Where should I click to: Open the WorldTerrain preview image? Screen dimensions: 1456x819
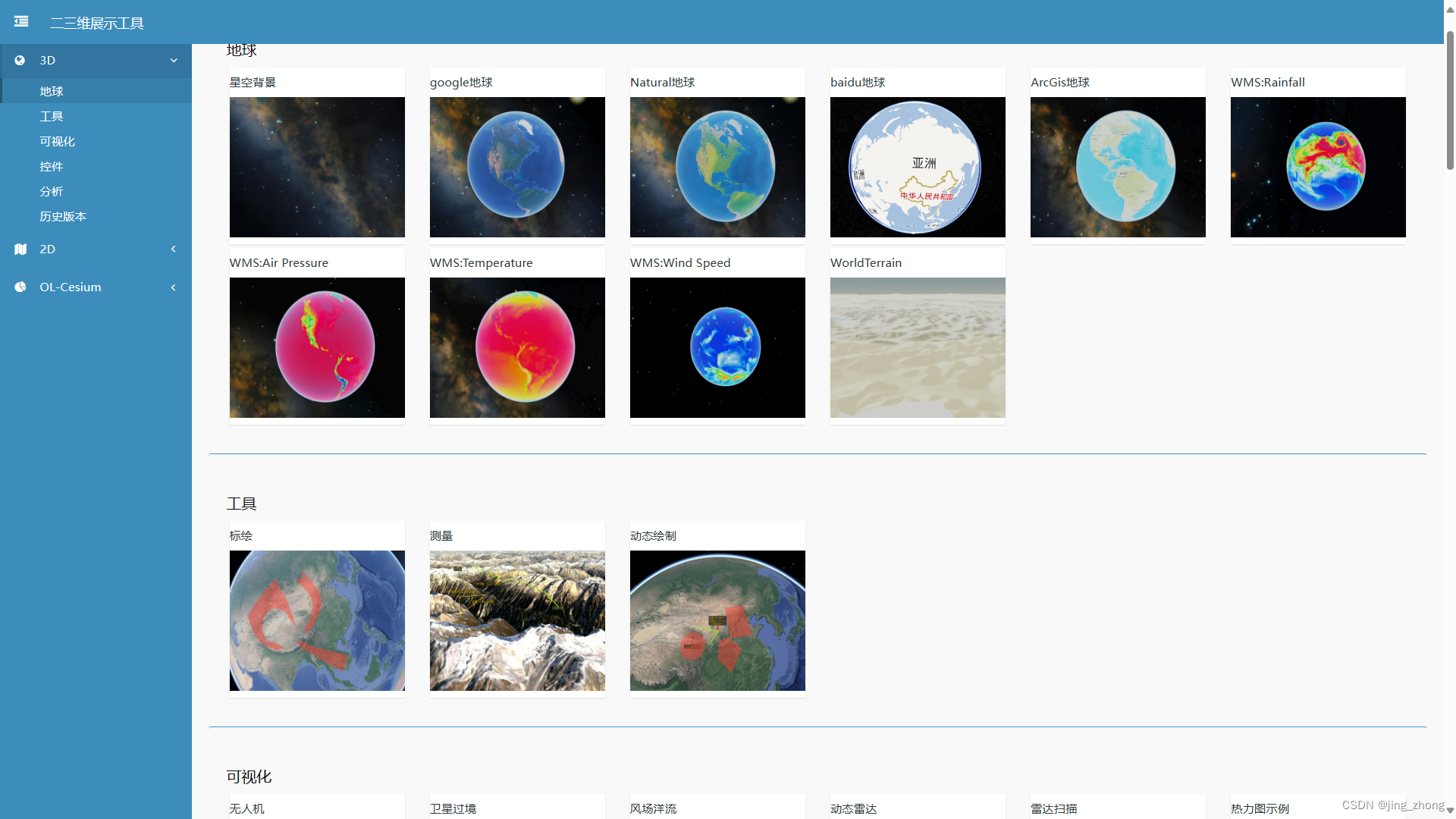coord(918,347)
